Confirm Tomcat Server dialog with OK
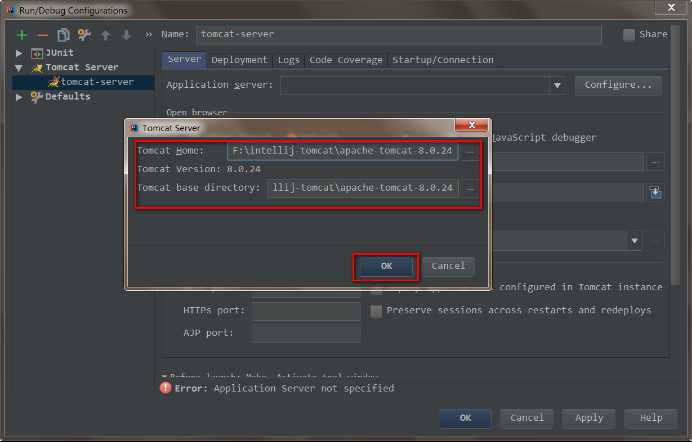The height and width of the screenshot is (442, 692). pyautogui.click(x=386, y=266)
